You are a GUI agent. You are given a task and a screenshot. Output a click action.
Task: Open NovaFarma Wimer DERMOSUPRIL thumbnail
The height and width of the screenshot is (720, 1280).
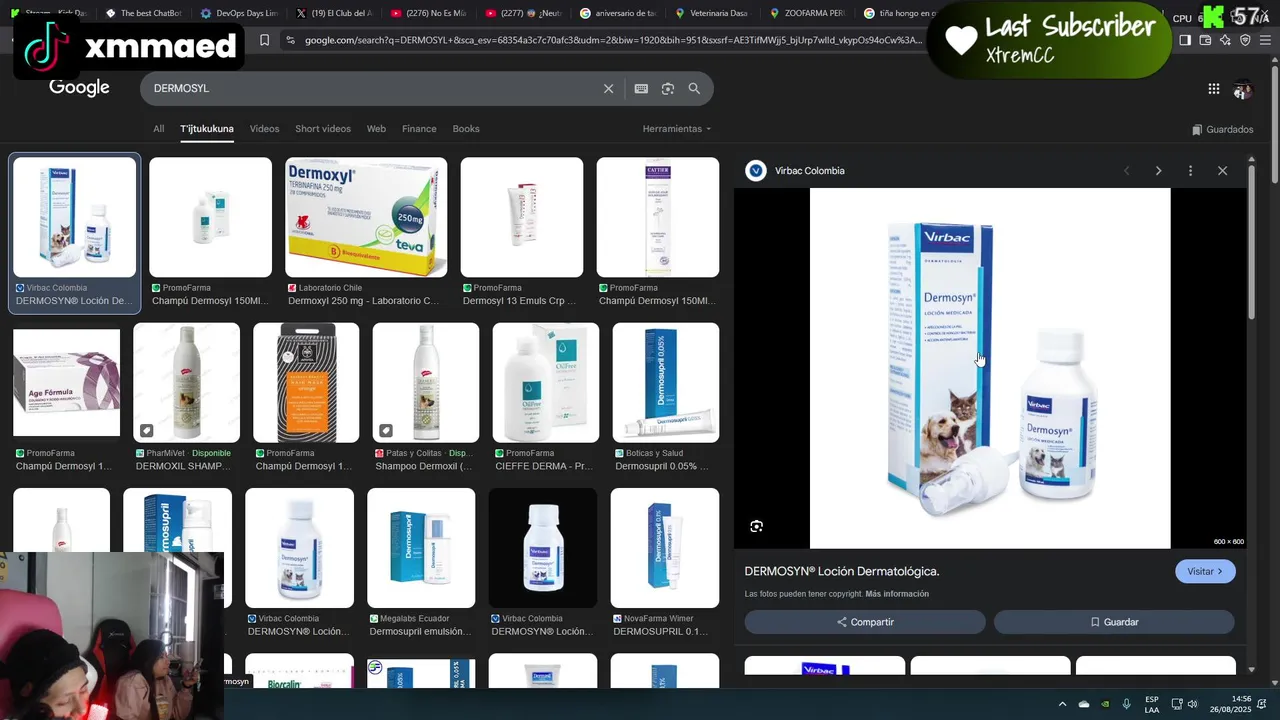coord(665,548)
